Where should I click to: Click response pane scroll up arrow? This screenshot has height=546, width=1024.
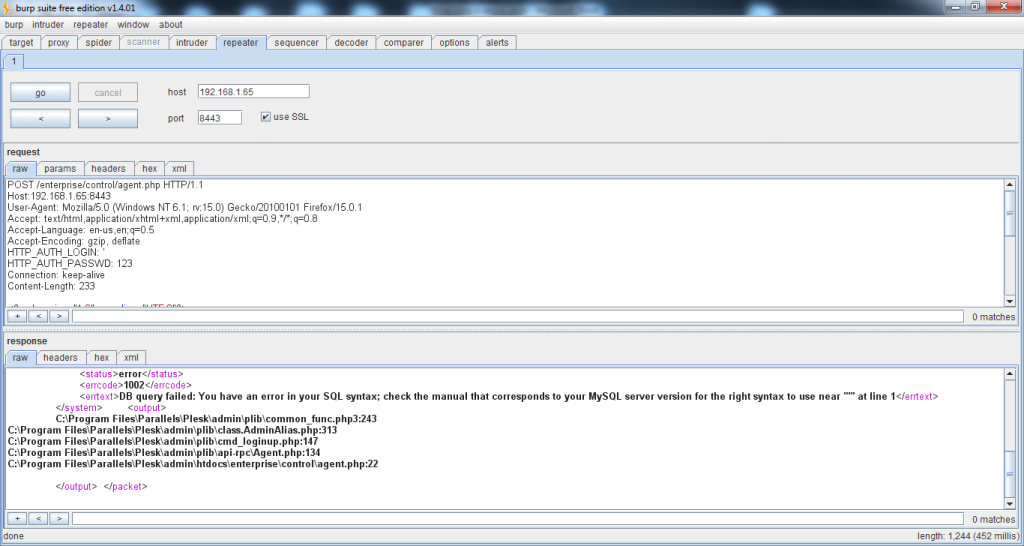pyautogui.click(x=1010, y=374)
